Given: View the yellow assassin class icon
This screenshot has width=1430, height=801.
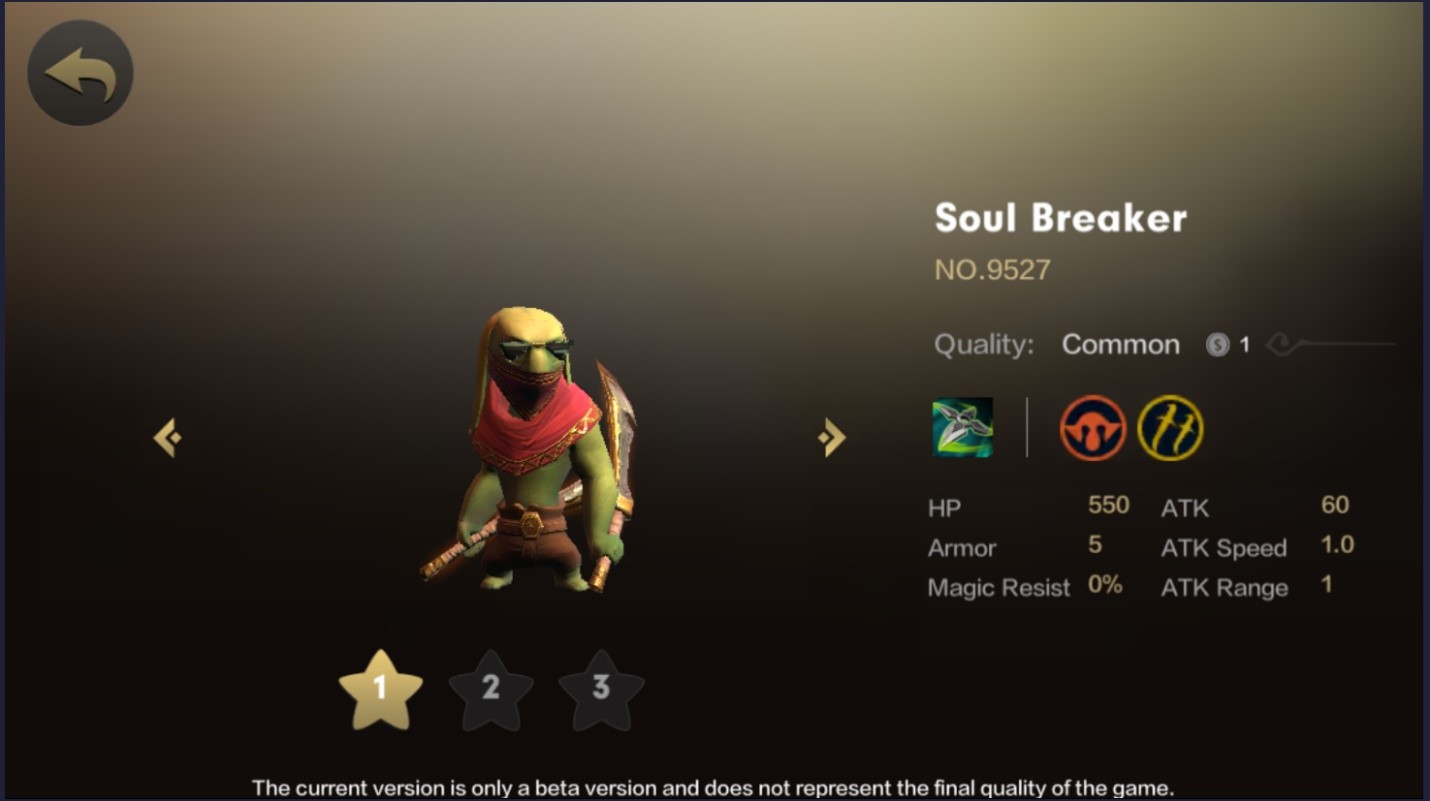Looking at the screenshot, I should pyautogui.click(x=1171, y=428).
